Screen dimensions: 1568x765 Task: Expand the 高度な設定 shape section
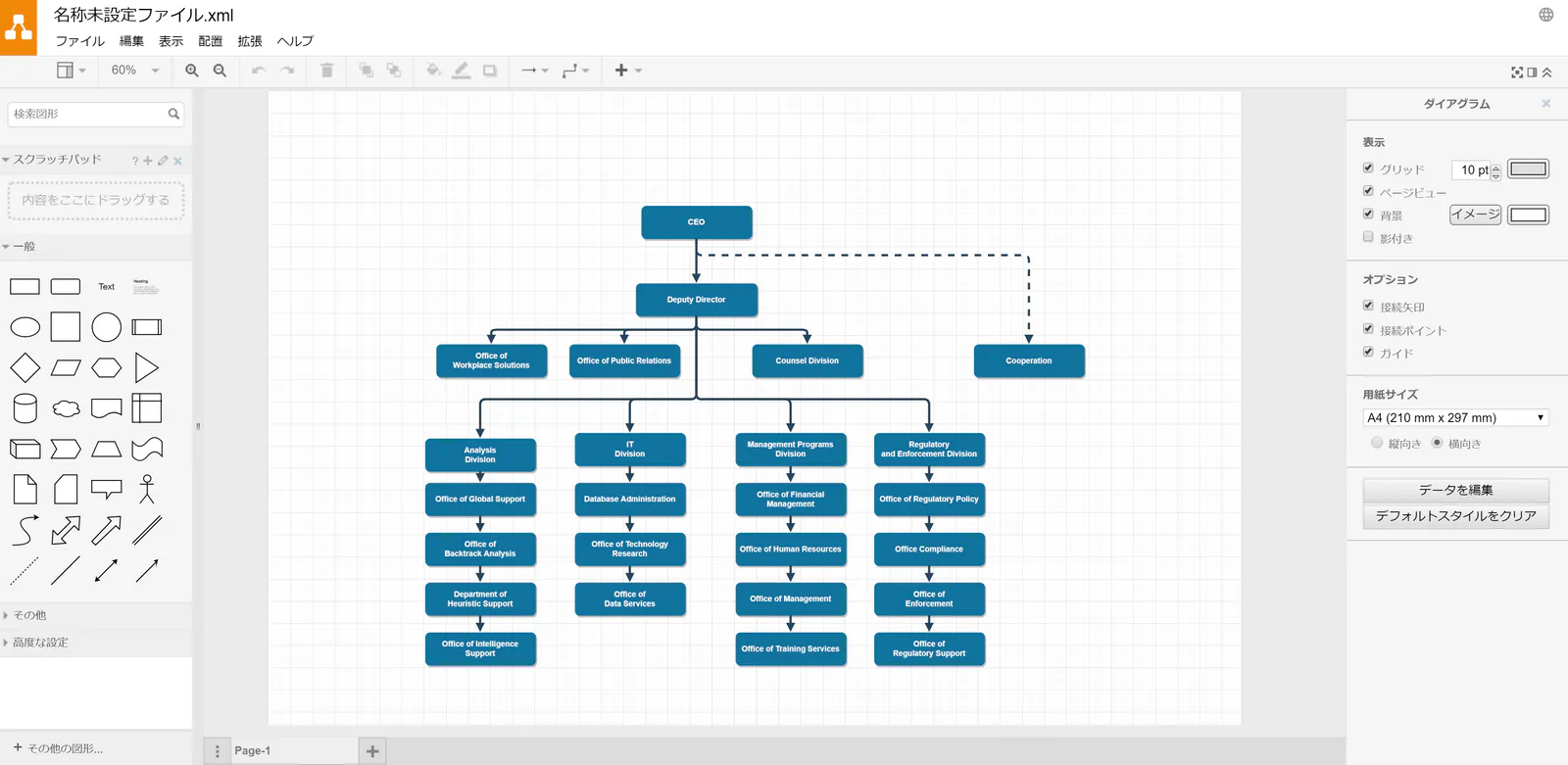[x=96, y=643]
